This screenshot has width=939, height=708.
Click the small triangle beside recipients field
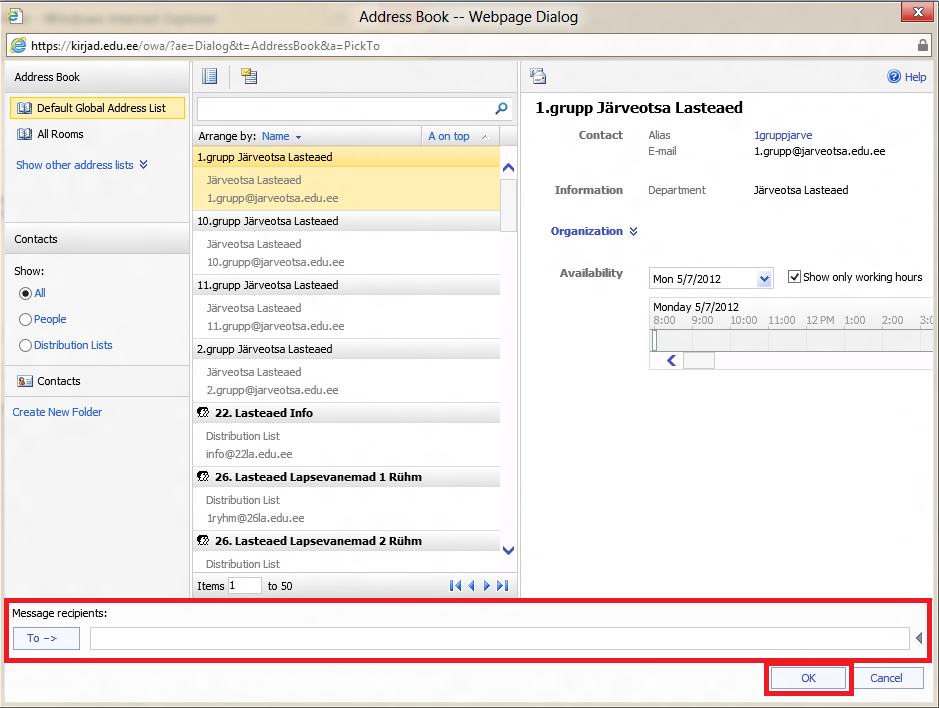[919, 639]
